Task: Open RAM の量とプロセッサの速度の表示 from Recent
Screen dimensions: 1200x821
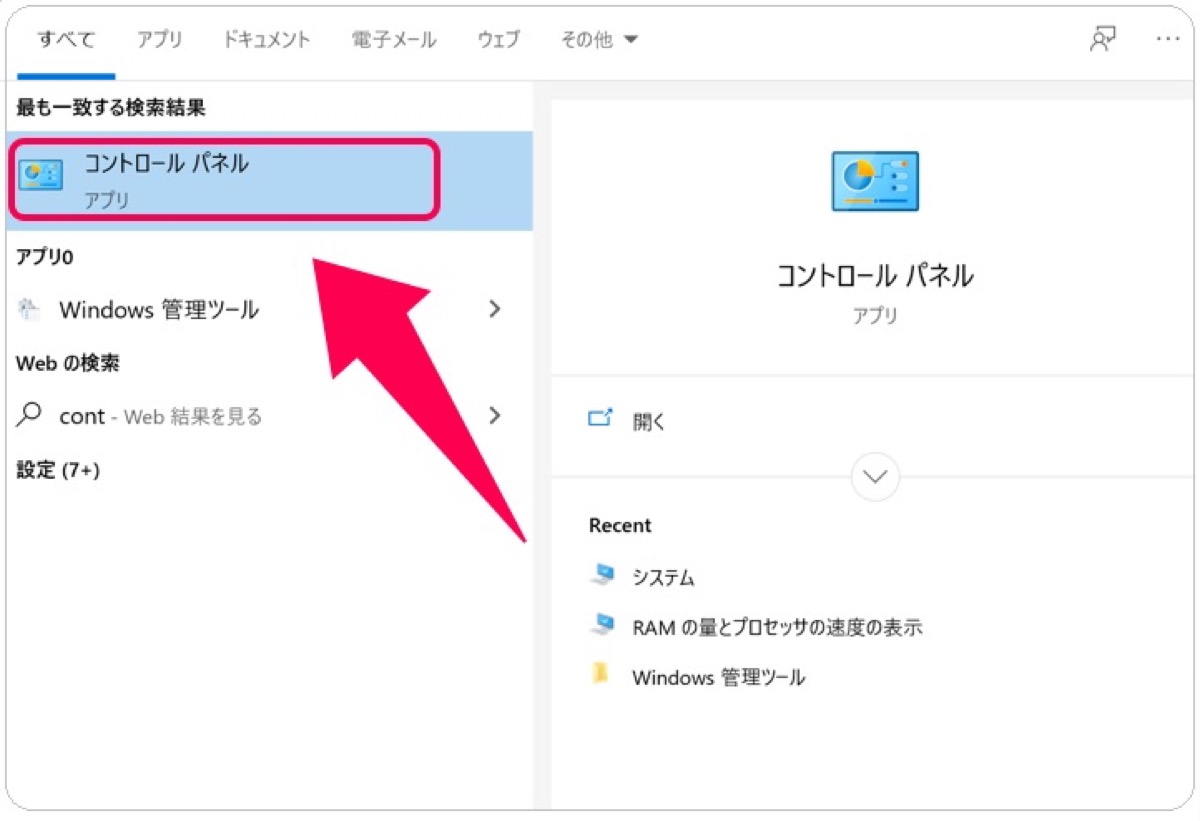Action: coord(777,628)
